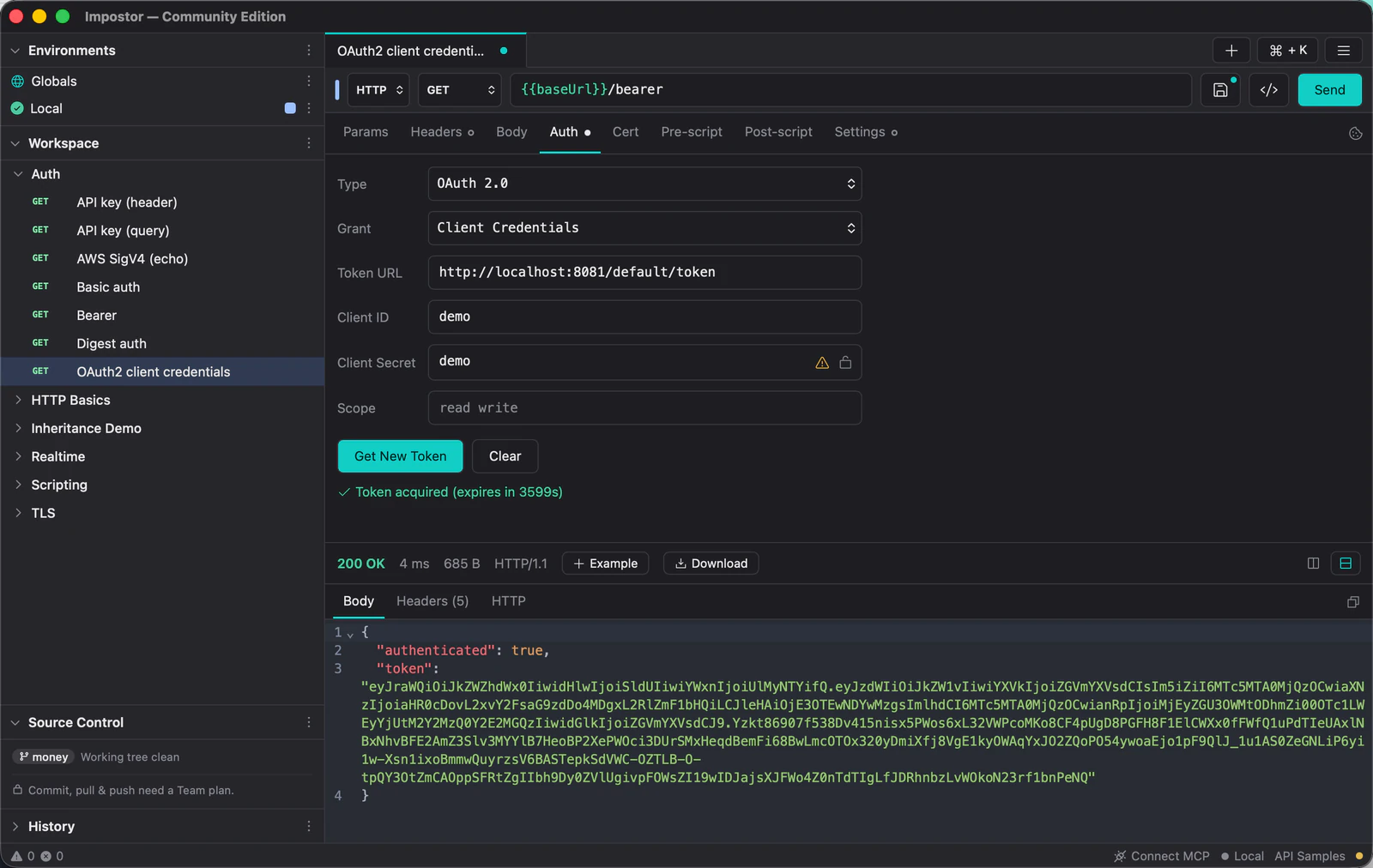
Task: Open Workspace section options menu
Action: 309,143
